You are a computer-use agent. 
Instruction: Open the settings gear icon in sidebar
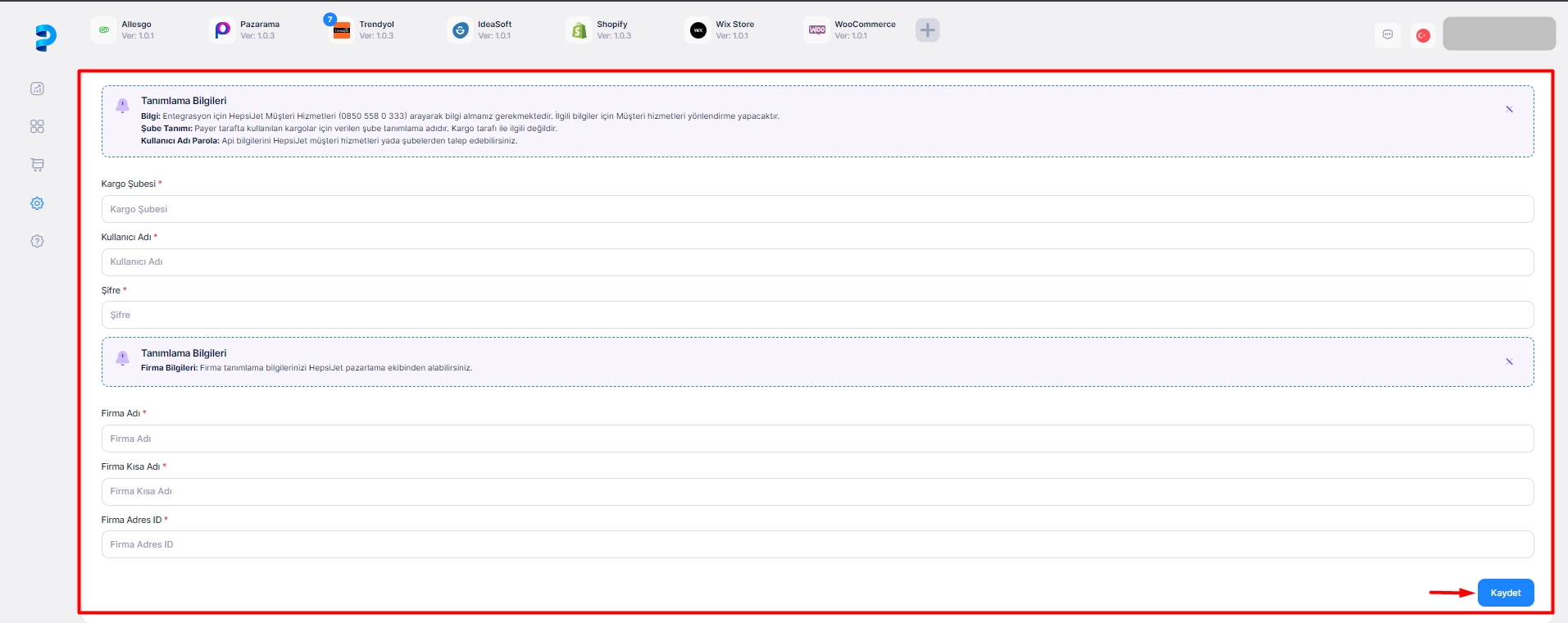coord(37,203)
